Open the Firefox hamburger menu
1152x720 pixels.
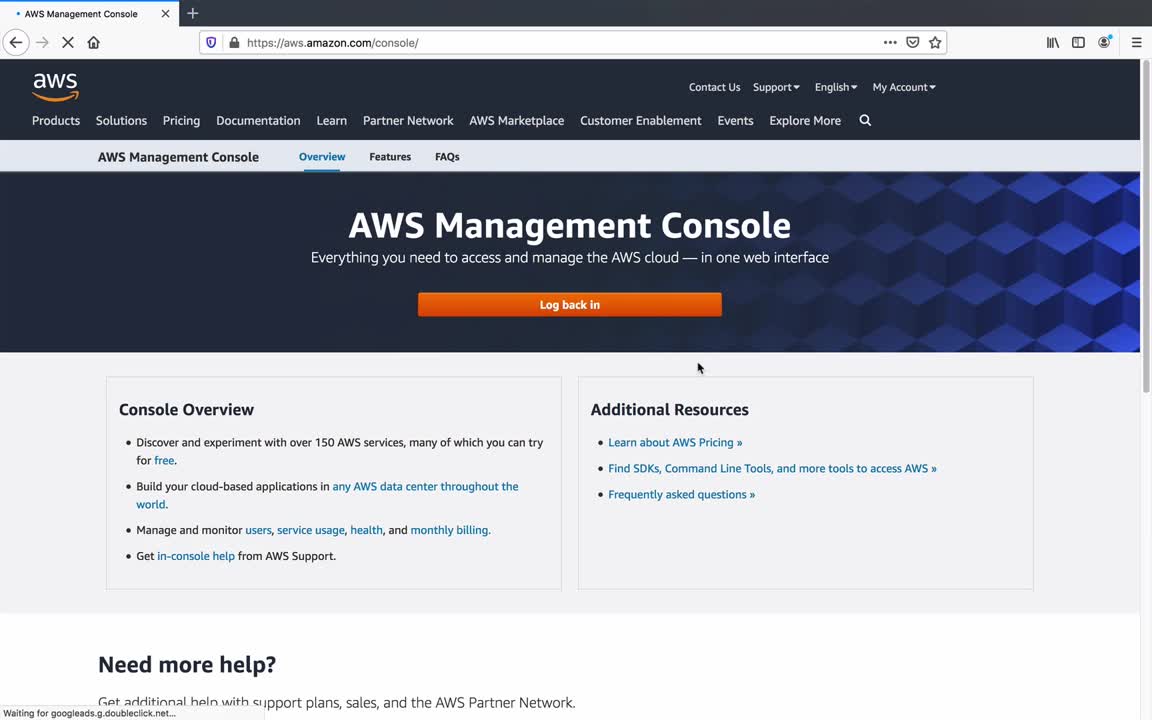[x=1136, y=43]
